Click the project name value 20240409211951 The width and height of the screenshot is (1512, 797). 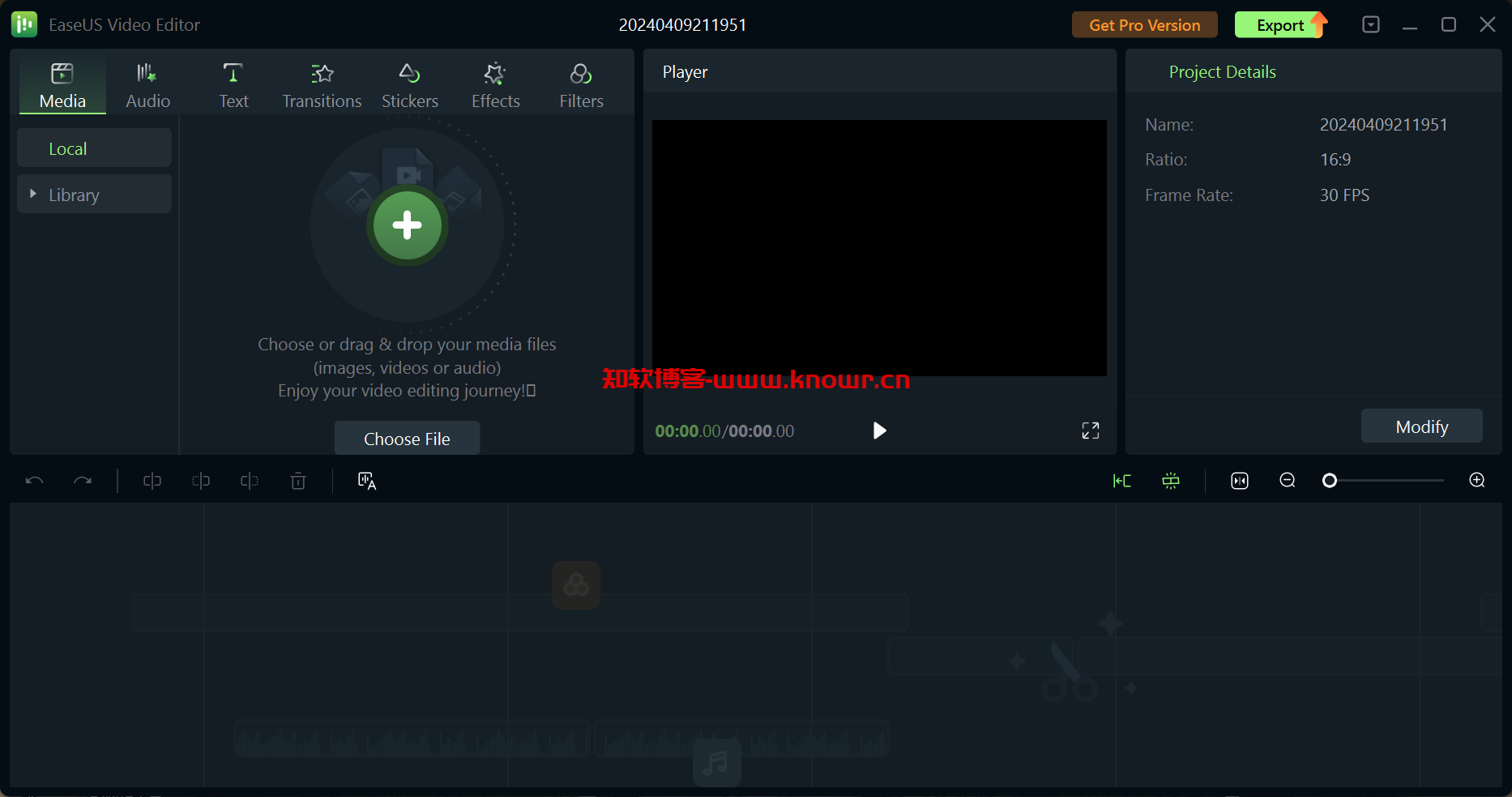(x=1383, y=125)
